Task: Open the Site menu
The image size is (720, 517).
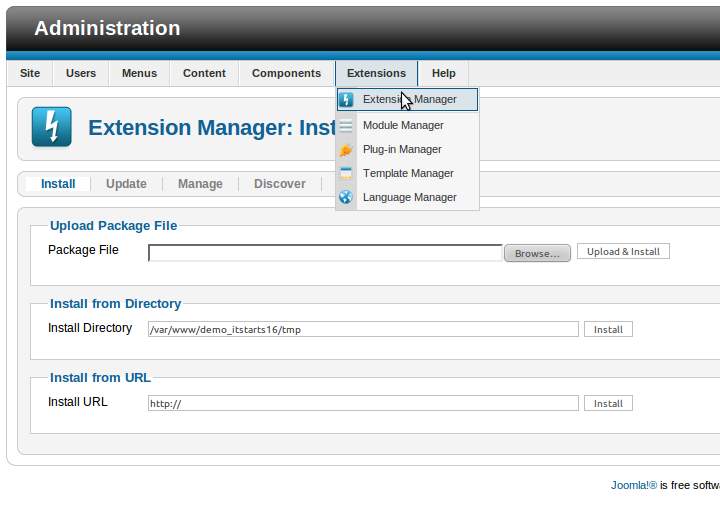Action: pos(30,73)
